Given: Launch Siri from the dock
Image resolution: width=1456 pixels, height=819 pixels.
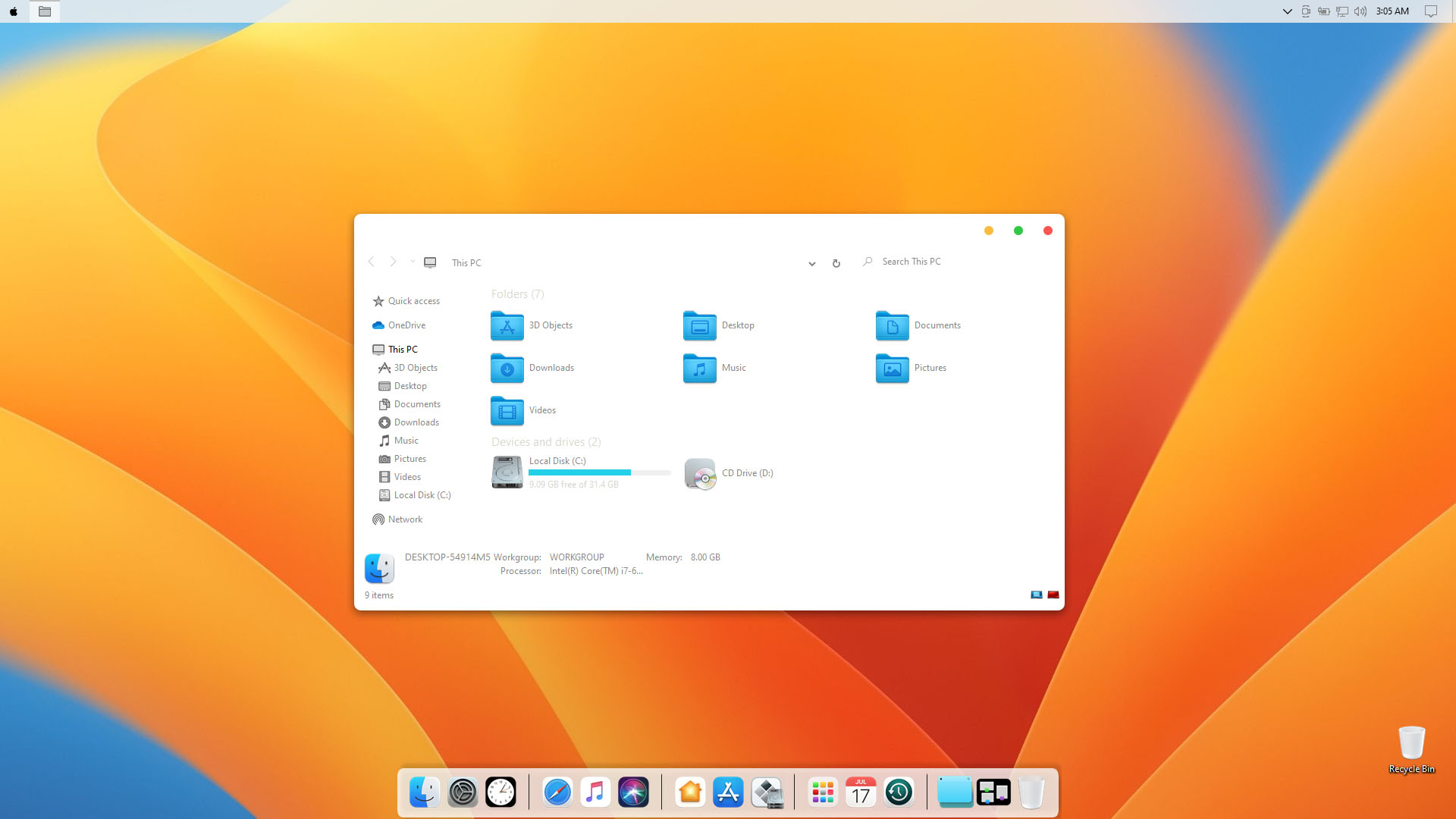Looking at the screenshot, I should click(x=633, y=792).
